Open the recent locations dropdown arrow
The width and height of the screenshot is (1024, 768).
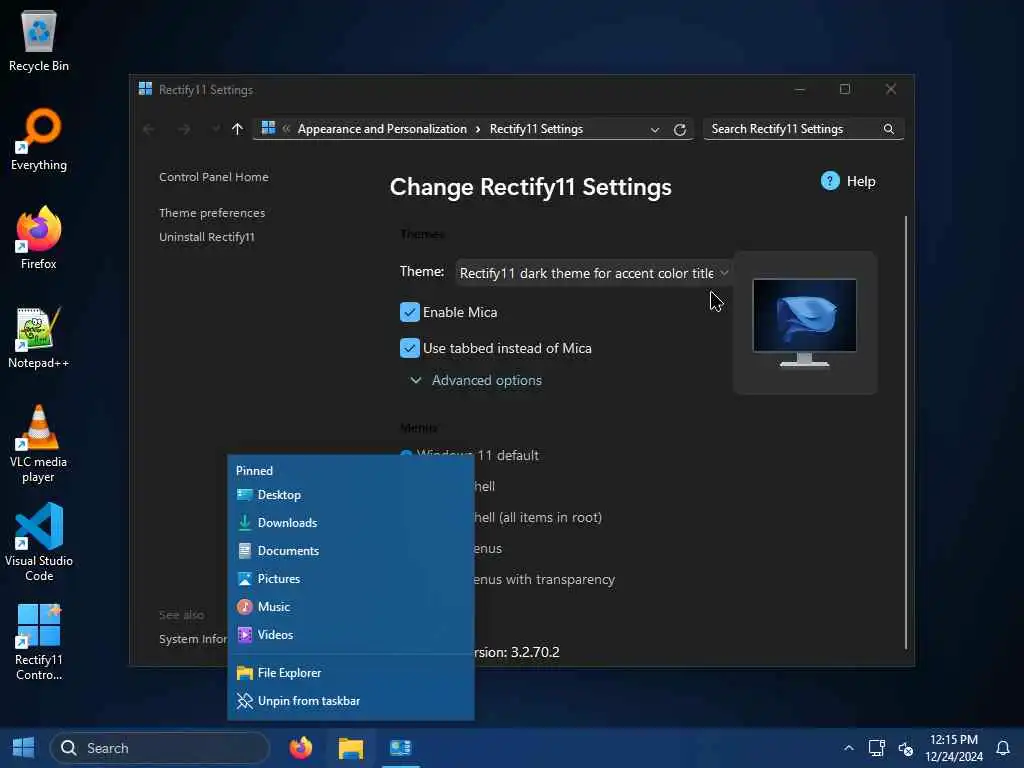point(216,129)
